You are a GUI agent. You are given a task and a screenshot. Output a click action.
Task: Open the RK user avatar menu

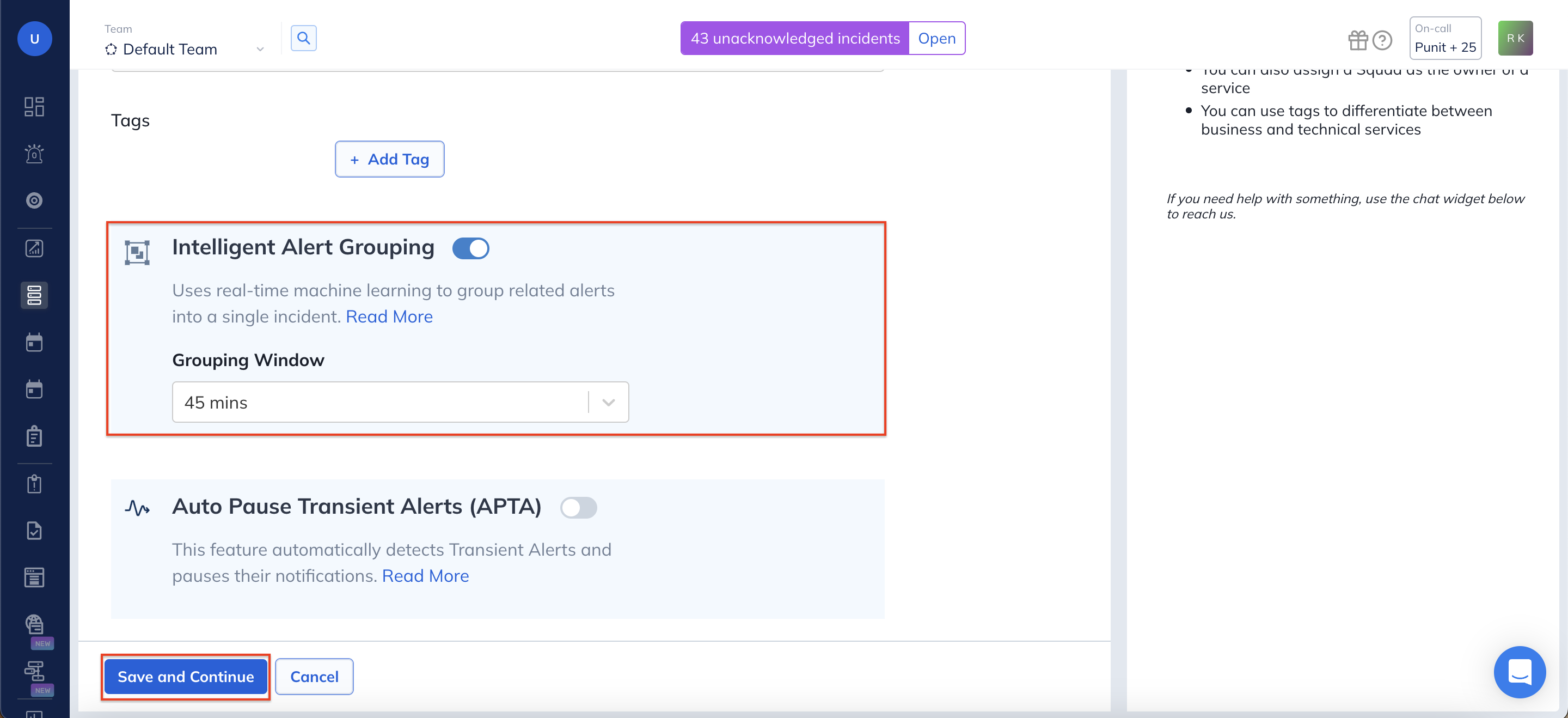[1515, 38]
